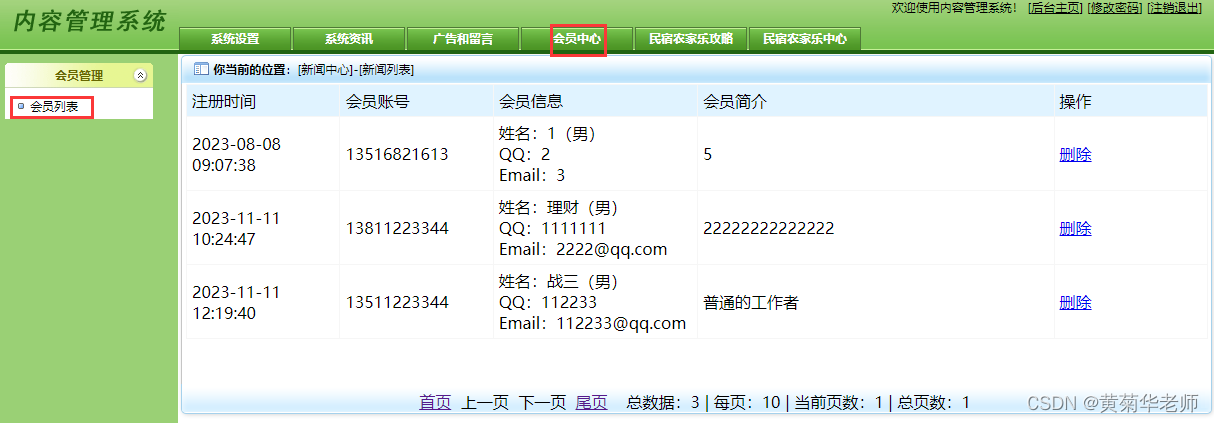The width and height of the screenshot is (1214, 423).
Task: Delete member 13811223344
Action: (1075, 228)
